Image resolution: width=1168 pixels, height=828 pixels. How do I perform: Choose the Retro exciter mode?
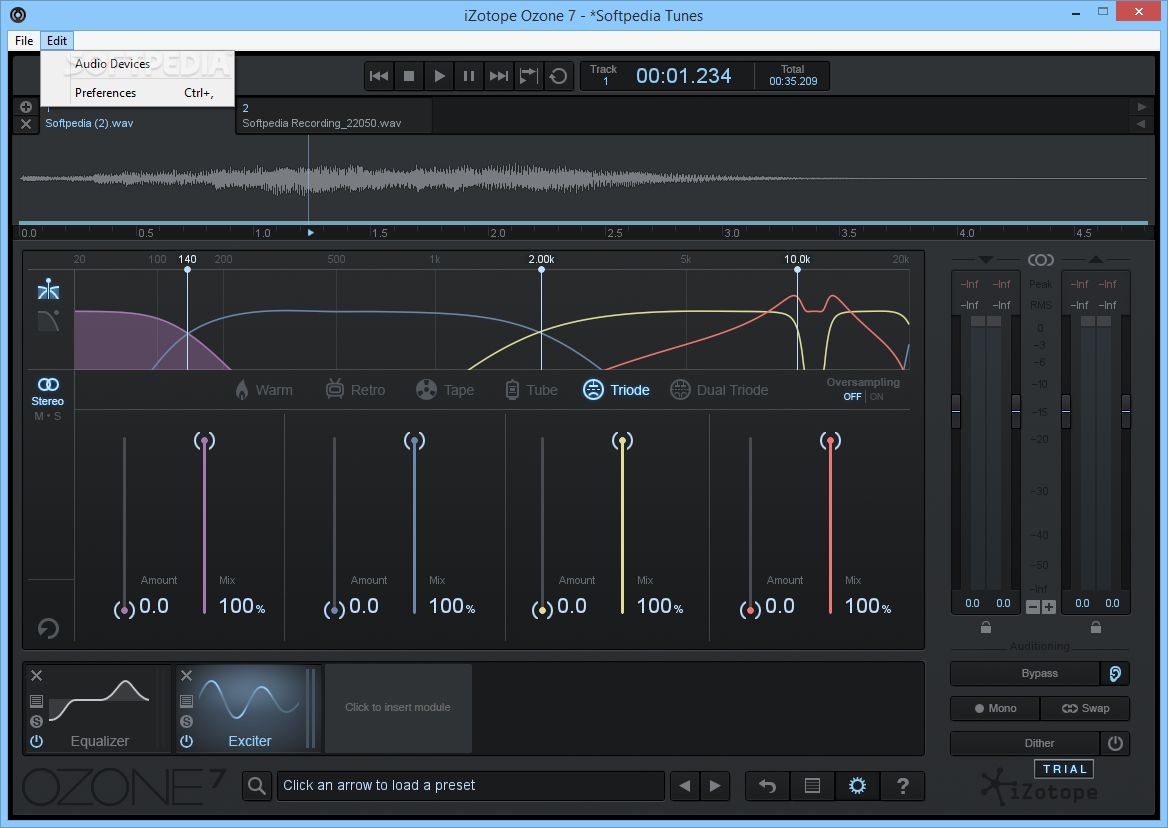(355, 389)
